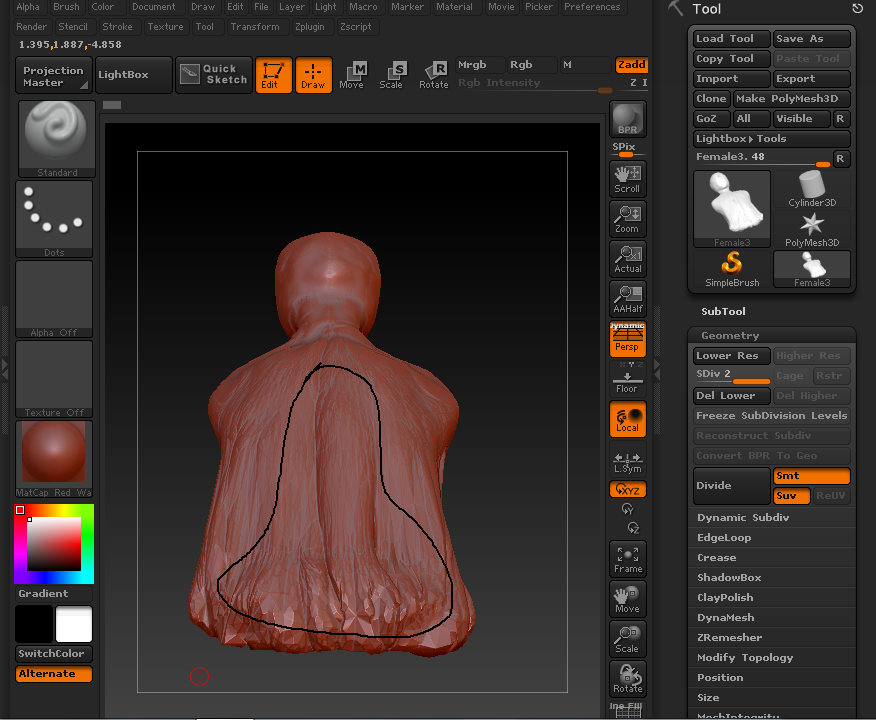The image size is (876, 720).
Task: Open the Preferences menu
Action: [x=592, y=7]
